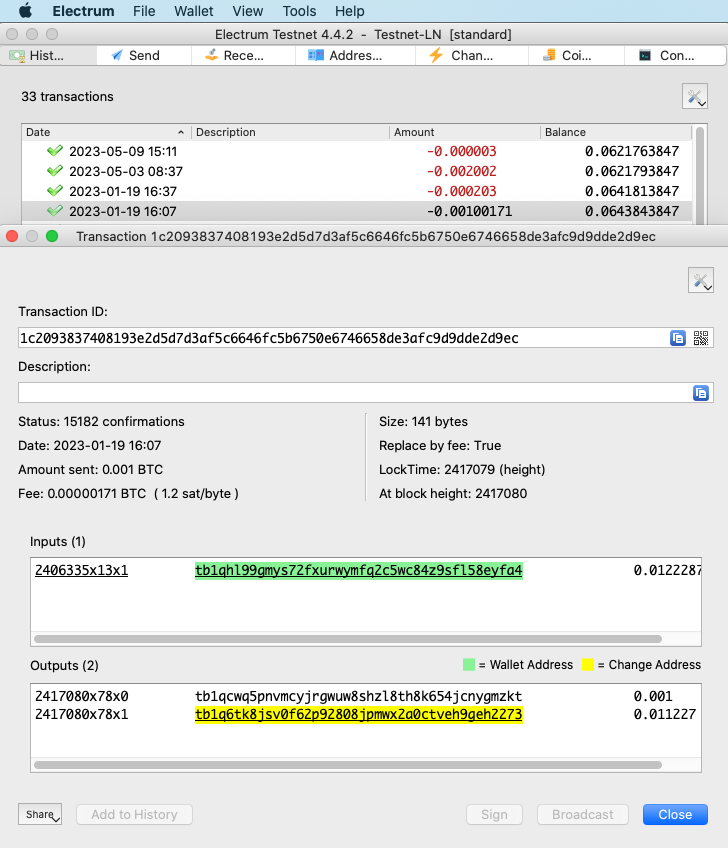Click the Balance column header

click(616, 132)
